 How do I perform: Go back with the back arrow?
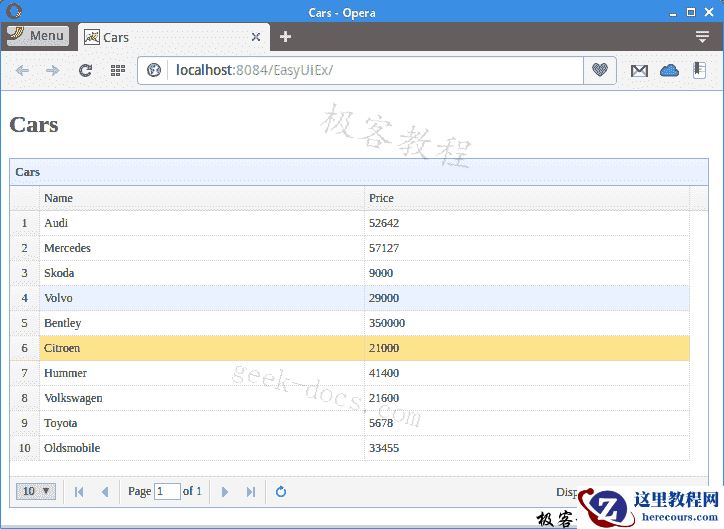pos(22,71)
